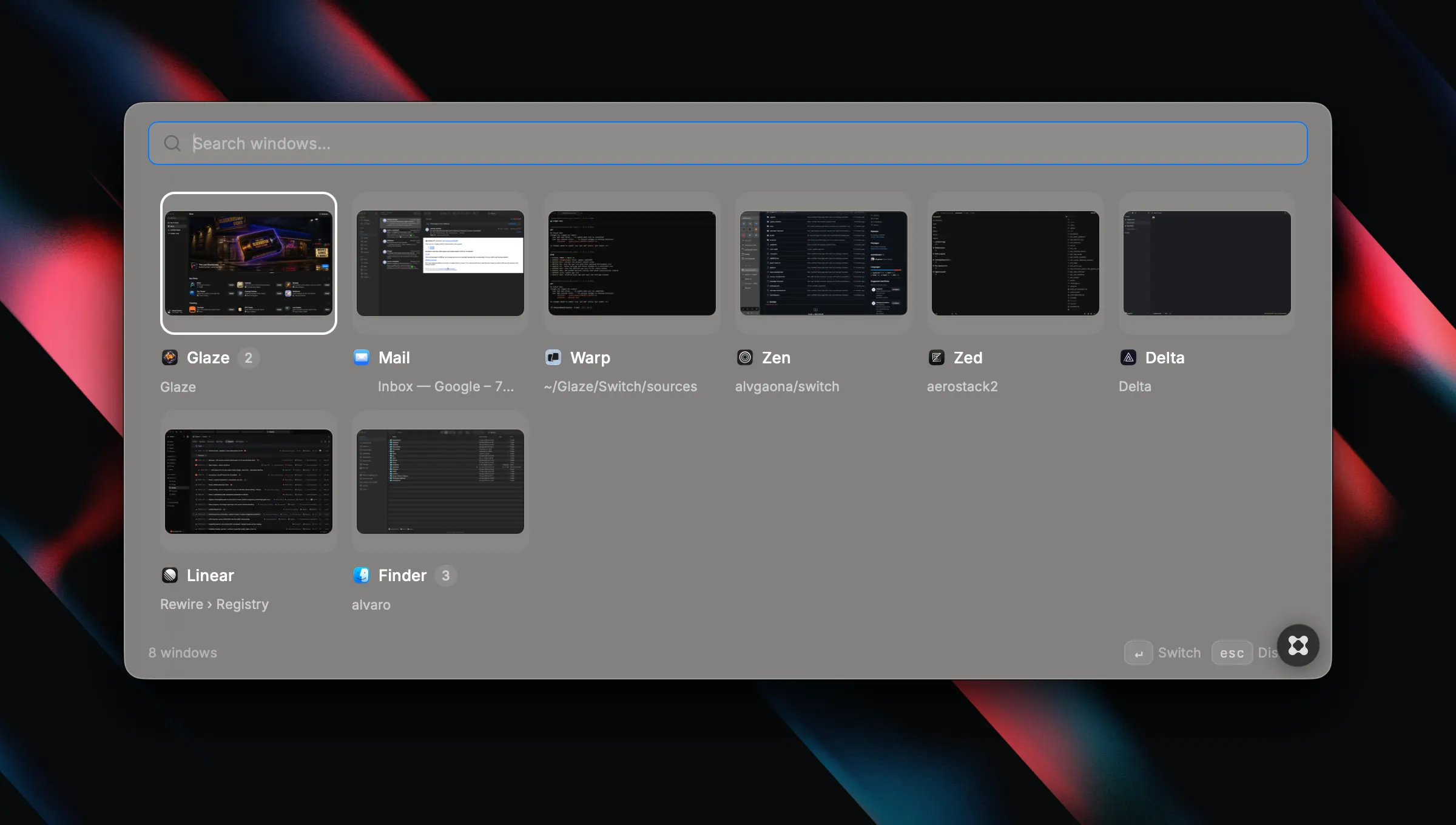Image resolution: width=1456 pixels, height=825 pixels.
Task: Click the Finder app icon
Action: coord(362,575)
